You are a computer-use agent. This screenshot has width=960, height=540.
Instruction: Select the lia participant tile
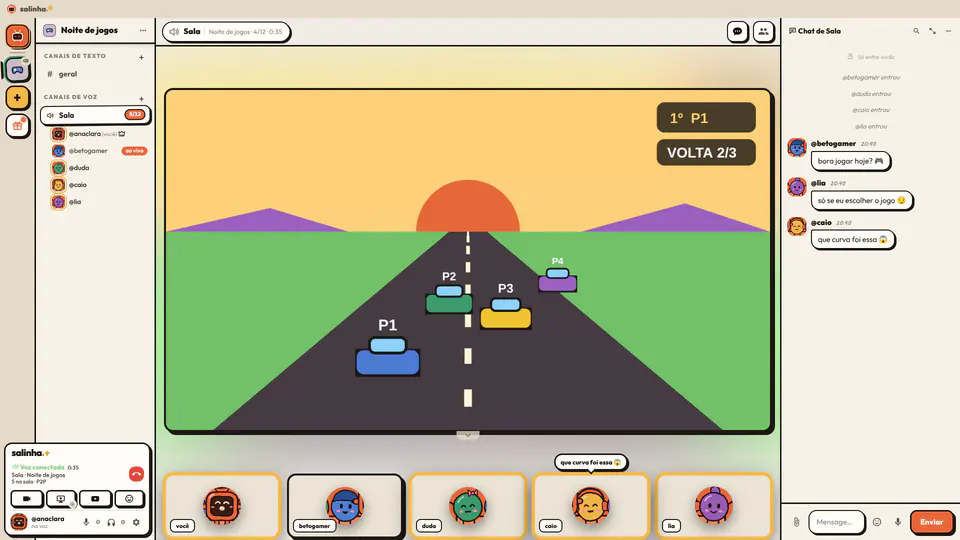pos(714,505)
